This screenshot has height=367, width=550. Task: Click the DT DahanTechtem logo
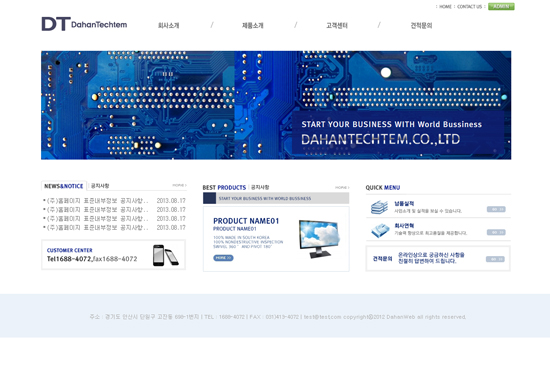[84, 24]
